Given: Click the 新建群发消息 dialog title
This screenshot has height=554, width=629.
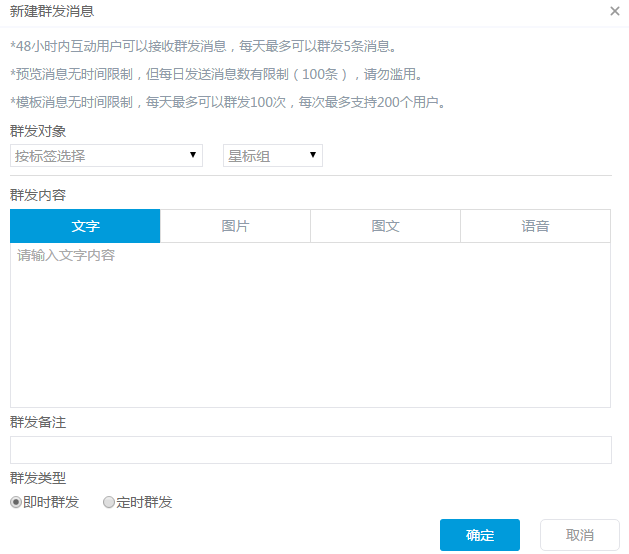Looking at the screenshot, I should point(53,11).
